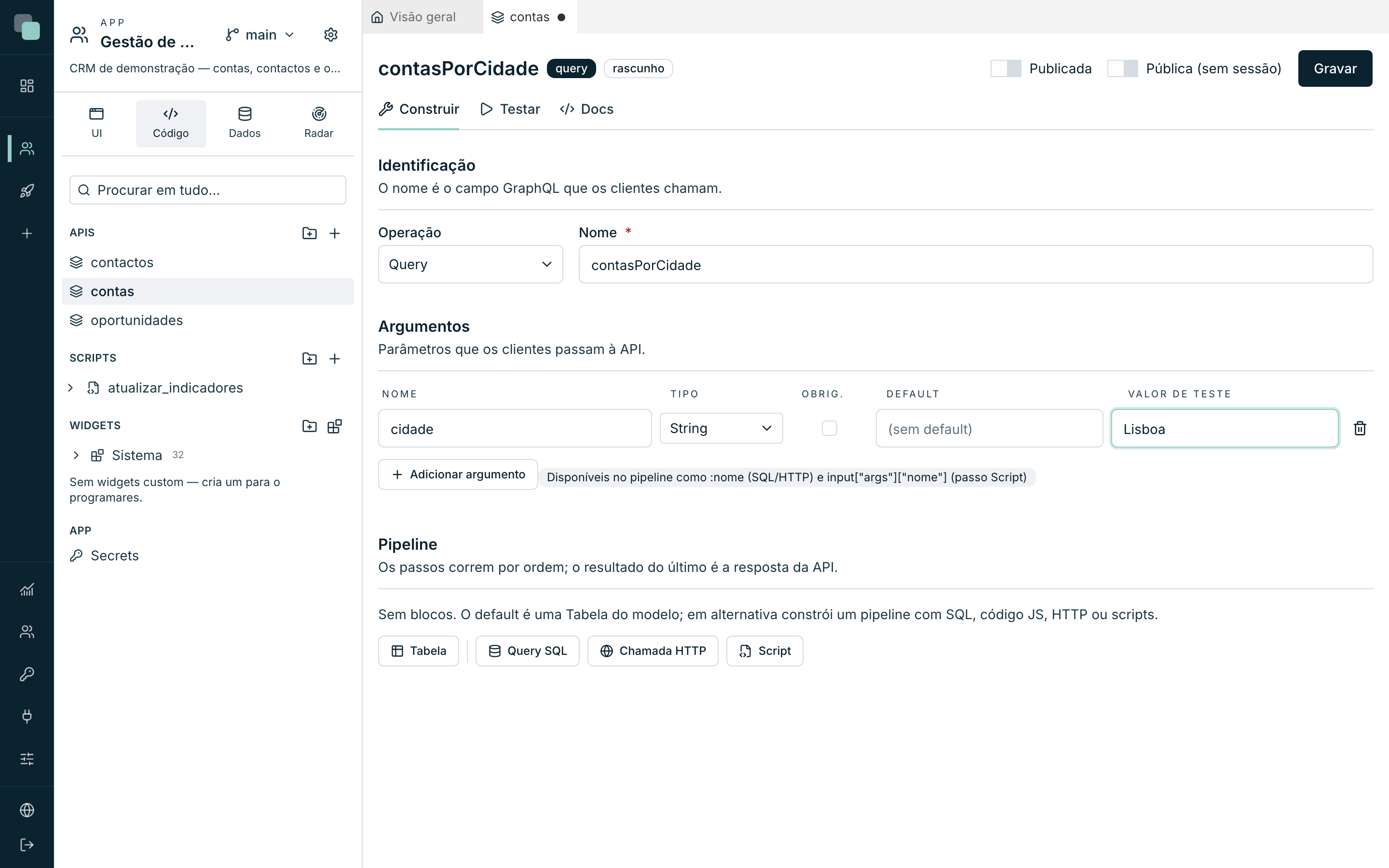Open the String type dropdown

(721, 428)
